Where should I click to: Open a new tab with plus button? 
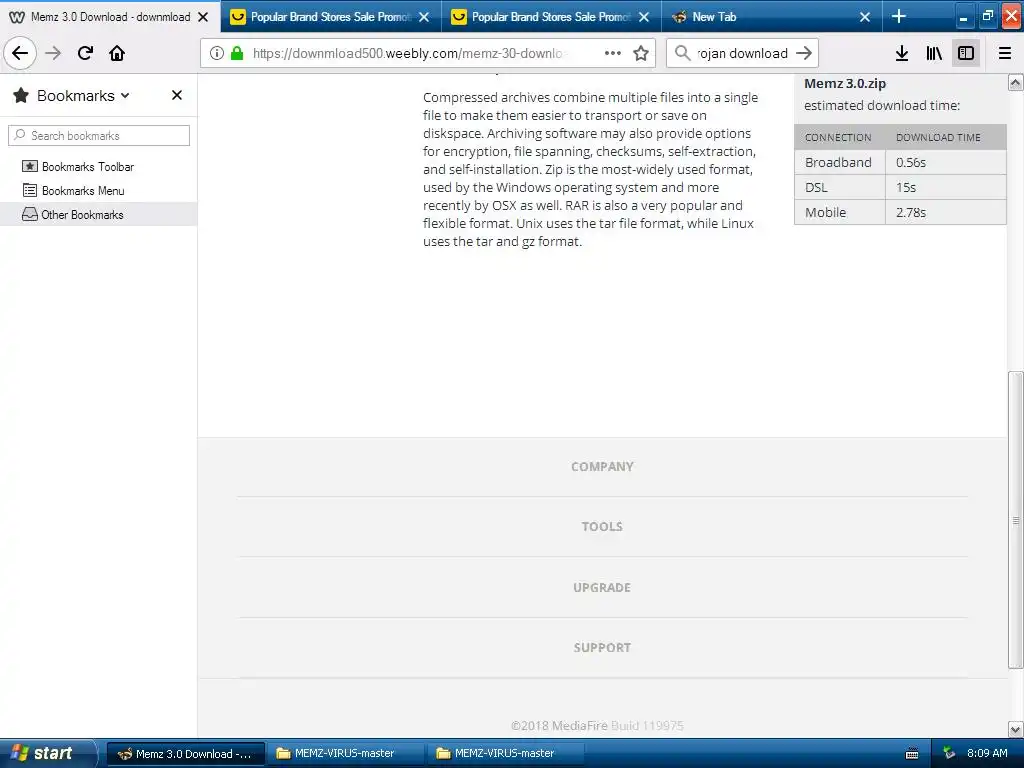pos(899,16)
